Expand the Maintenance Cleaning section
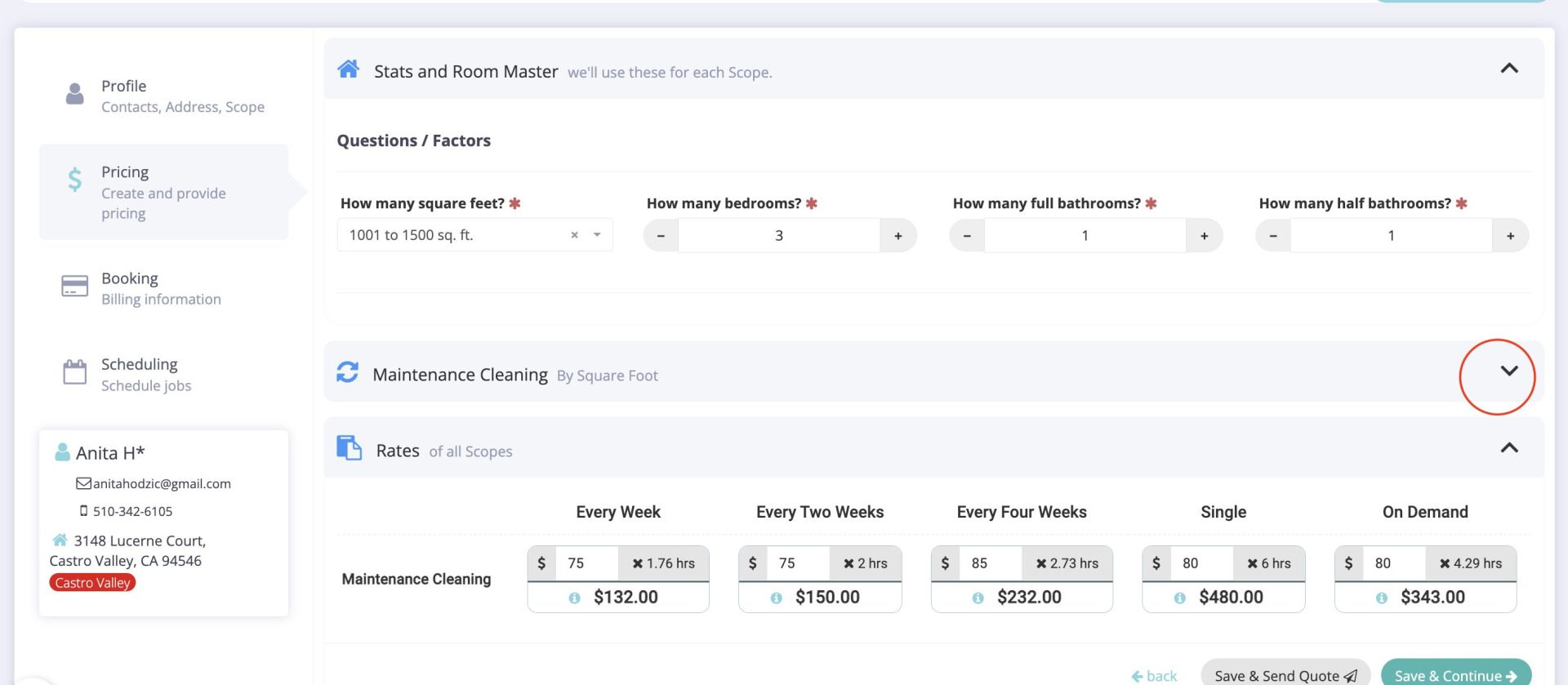The image size is (1568, 685). (x=1508, y=371)
